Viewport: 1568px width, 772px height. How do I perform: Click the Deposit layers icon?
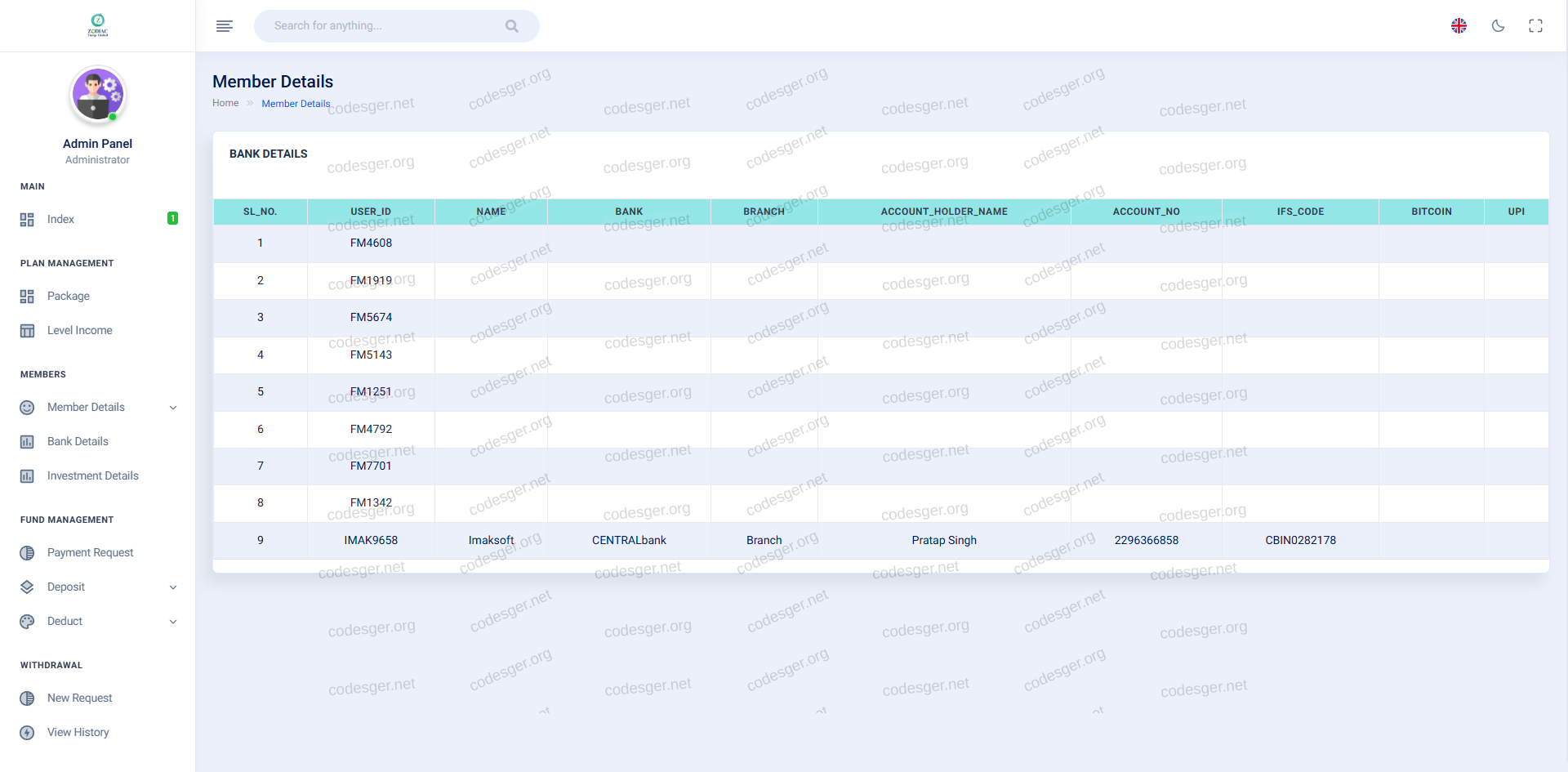(27, 587)
